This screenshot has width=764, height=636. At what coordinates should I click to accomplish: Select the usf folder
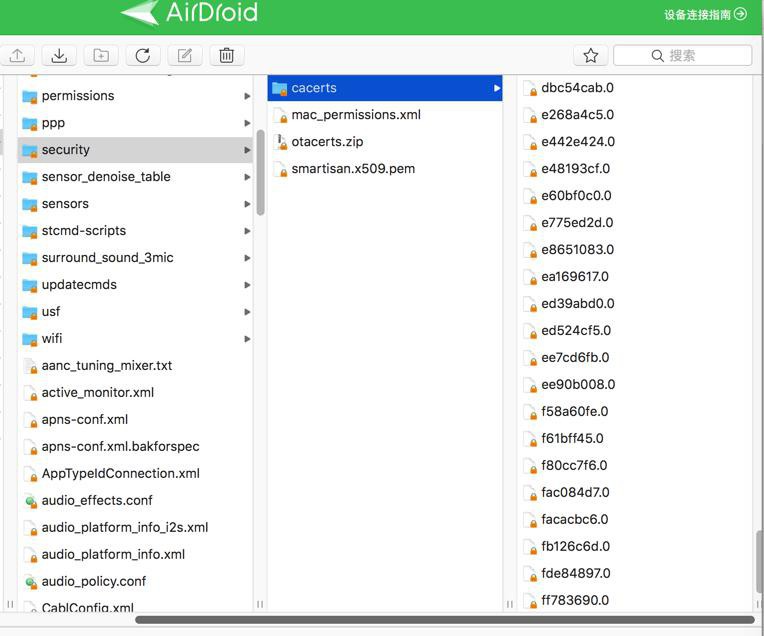tap(135, 312)
